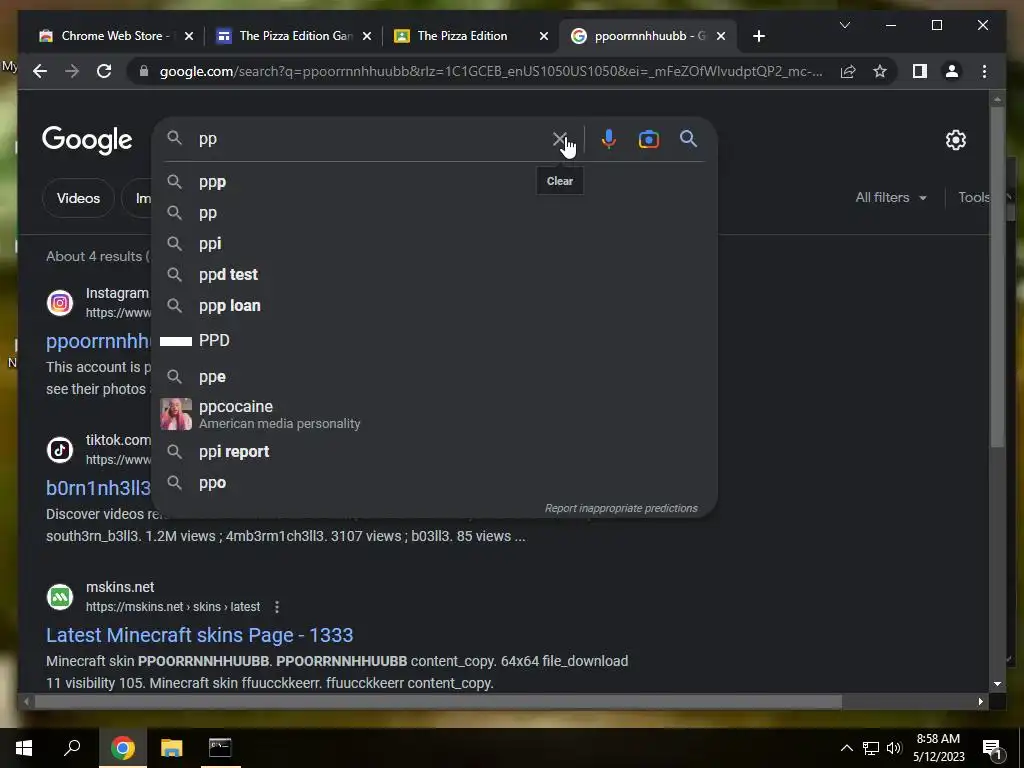The height and width of the screenshot is (768, 1024).
Task: Open Chrome's three-dot menu
Action: point(984,71)
